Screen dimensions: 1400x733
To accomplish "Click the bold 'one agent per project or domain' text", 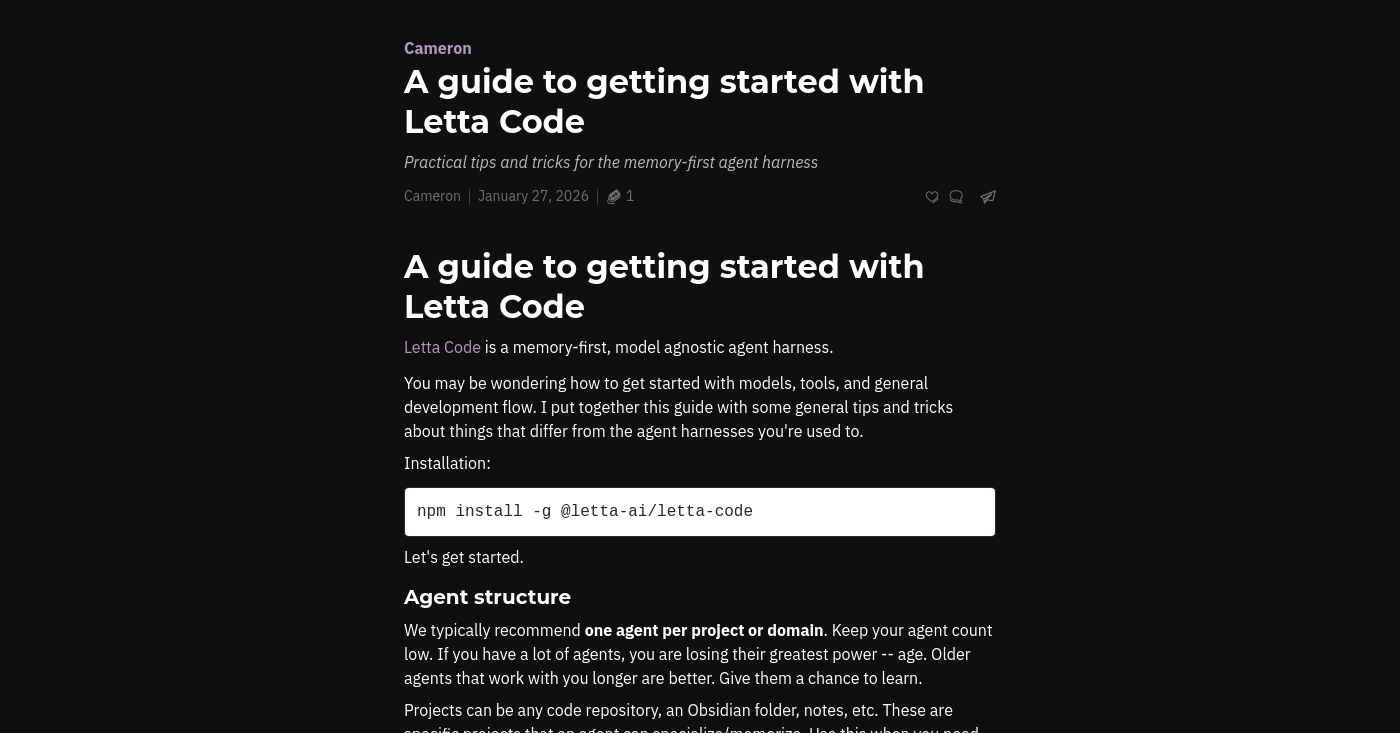I will pos(704,630).
